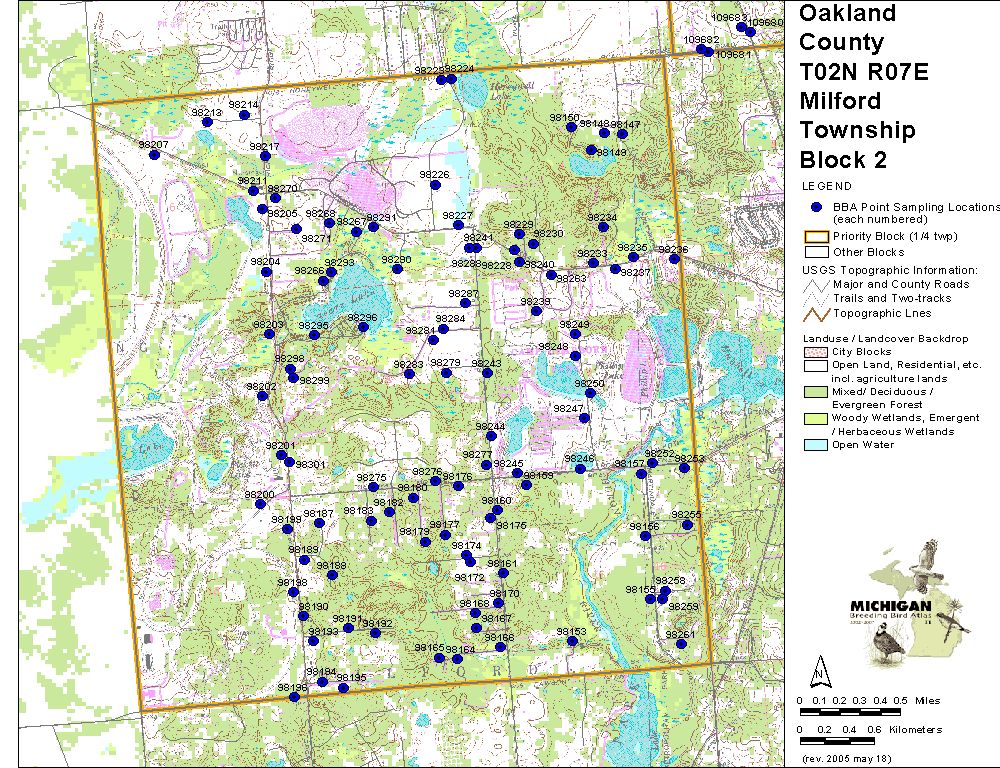The height and width of the screenshot is (768, 1000).
Task: Click sampling point 98153 marker
Action: 573,642
